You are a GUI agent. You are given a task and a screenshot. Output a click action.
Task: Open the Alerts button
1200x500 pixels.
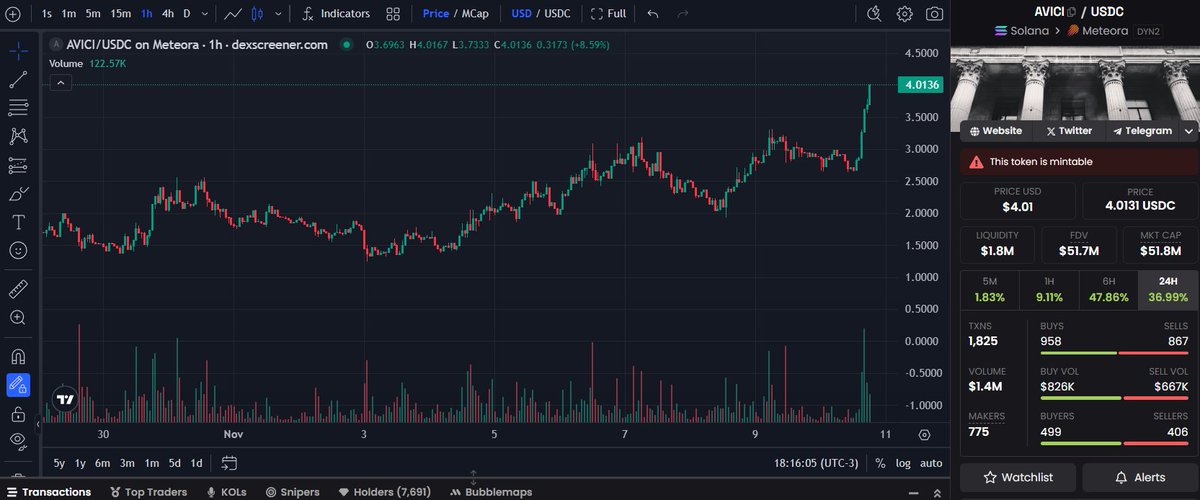coord(1139,477)
